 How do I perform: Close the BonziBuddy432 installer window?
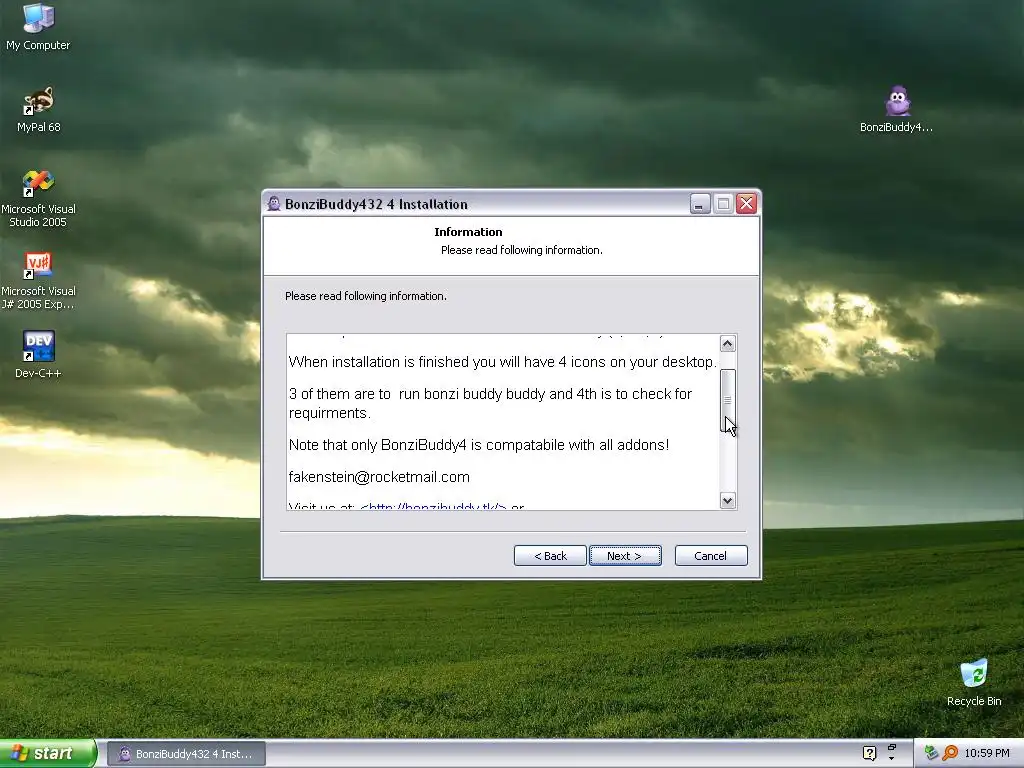pyautogui.click(x=746, y=204)
